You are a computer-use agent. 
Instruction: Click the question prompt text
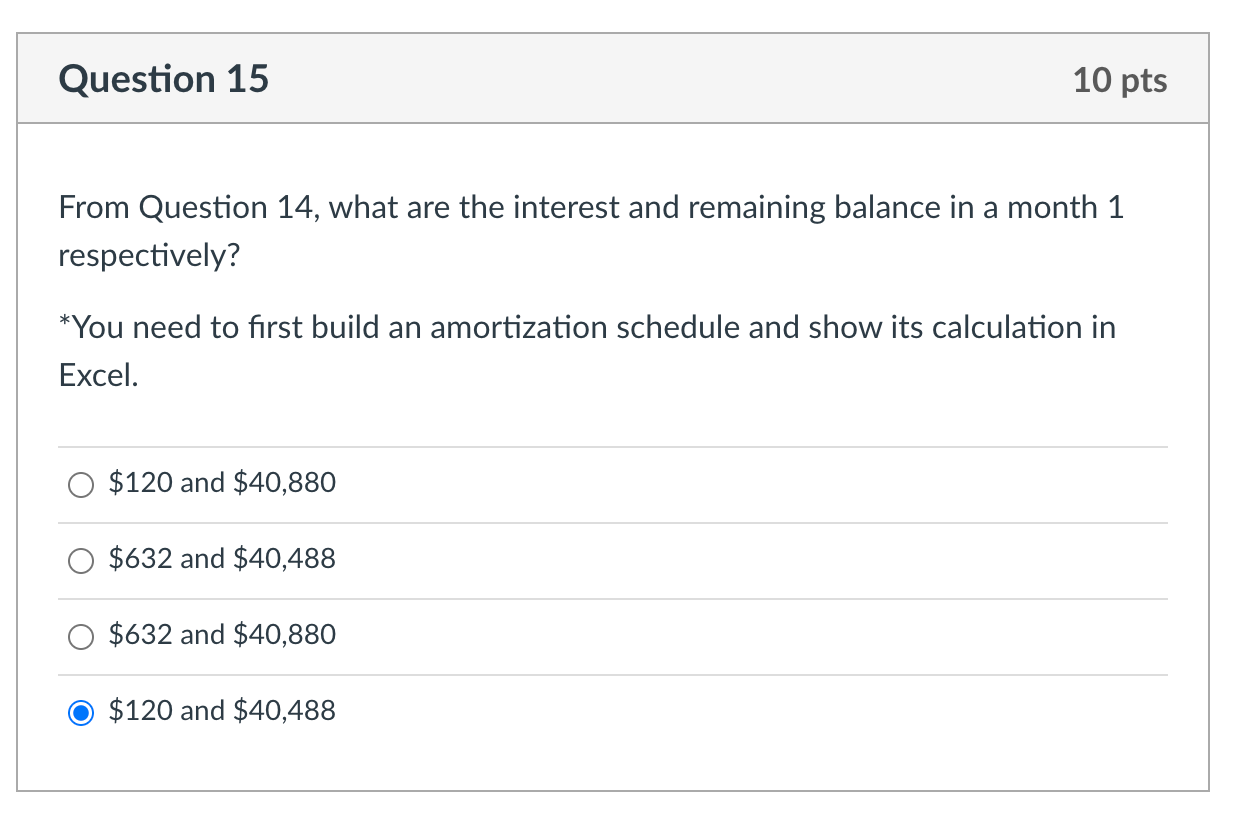pos(590,231)
